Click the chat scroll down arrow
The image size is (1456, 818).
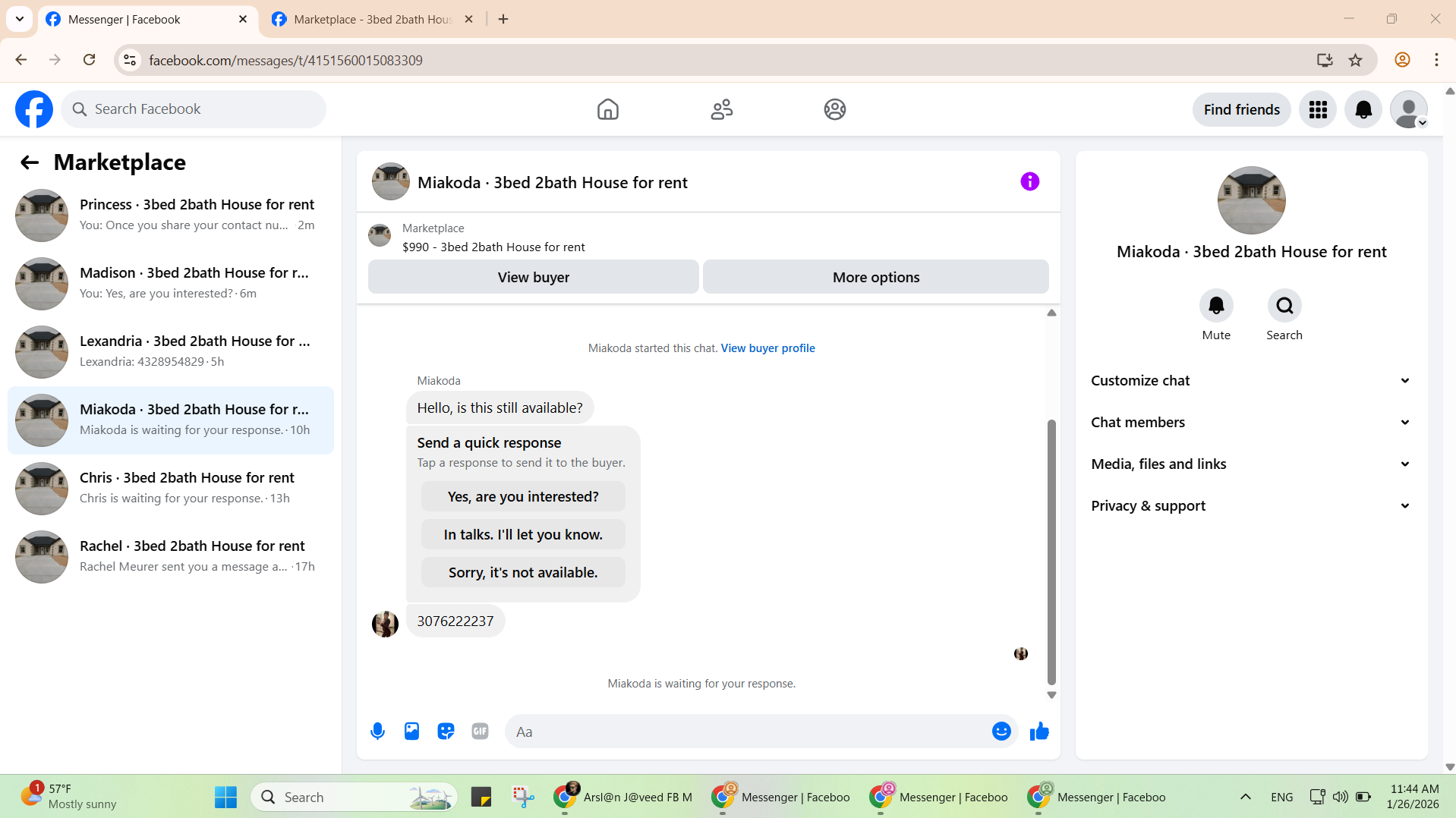pos(1051,695)
